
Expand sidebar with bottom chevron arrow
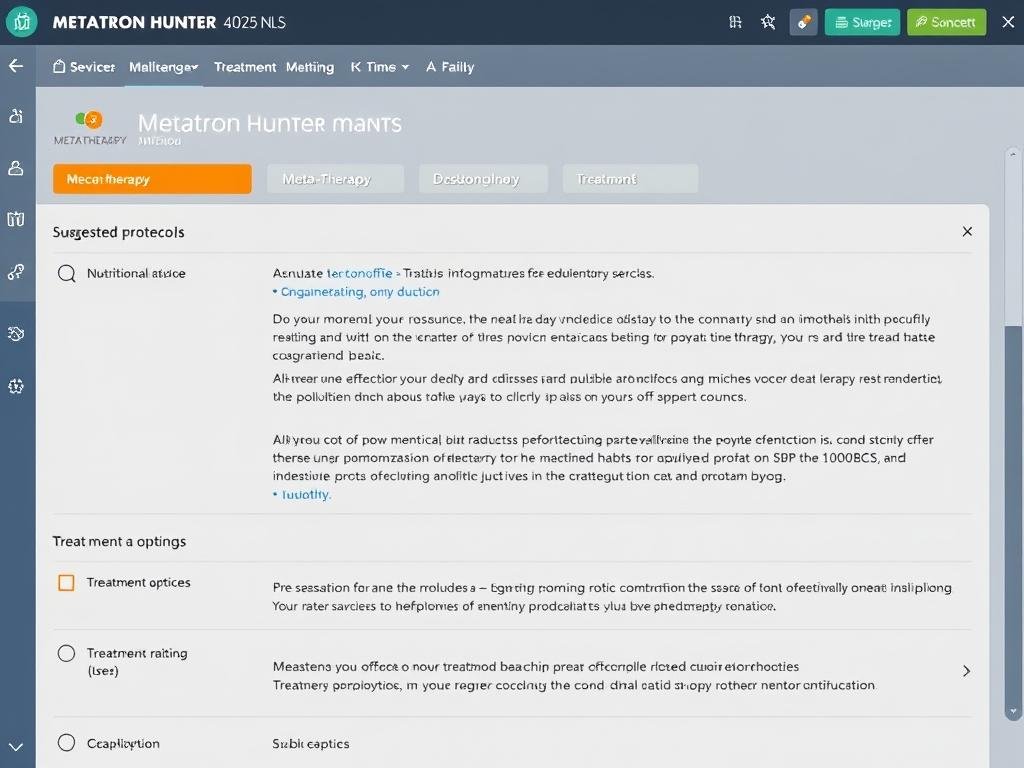pyautogui.click(x=16, y=746)
